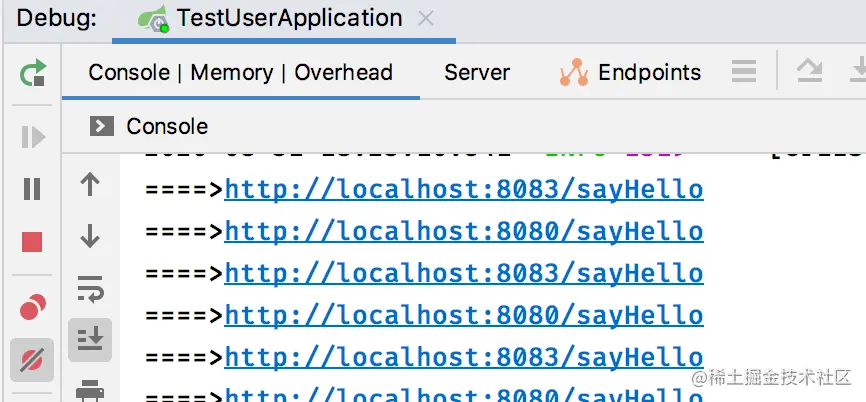866x402 pixels.
Task: Open the Server tab
Action: pyautogui.click(x=477, y=72)
